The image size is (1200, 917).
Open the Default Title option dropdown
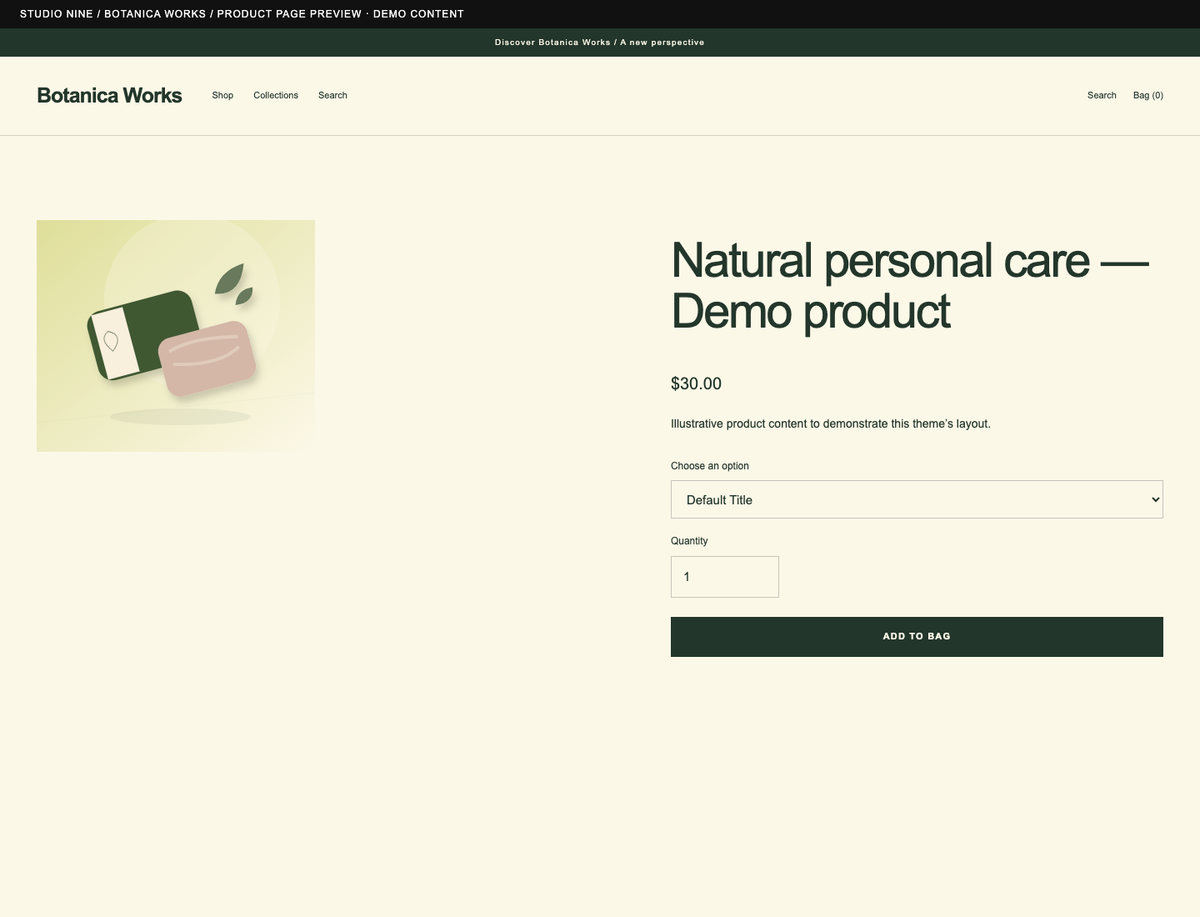coord(917,499)
